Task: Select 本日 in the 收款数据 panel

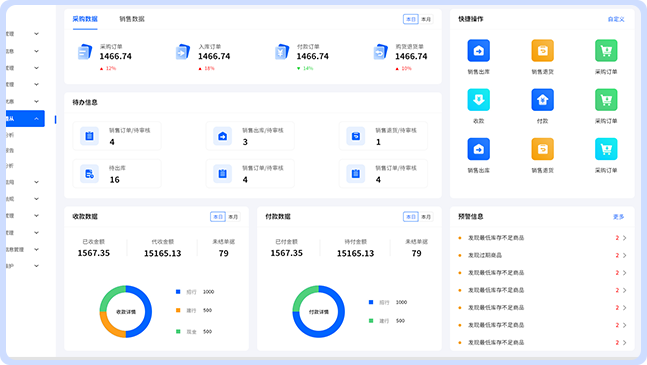Action: (x=218, y=217)
